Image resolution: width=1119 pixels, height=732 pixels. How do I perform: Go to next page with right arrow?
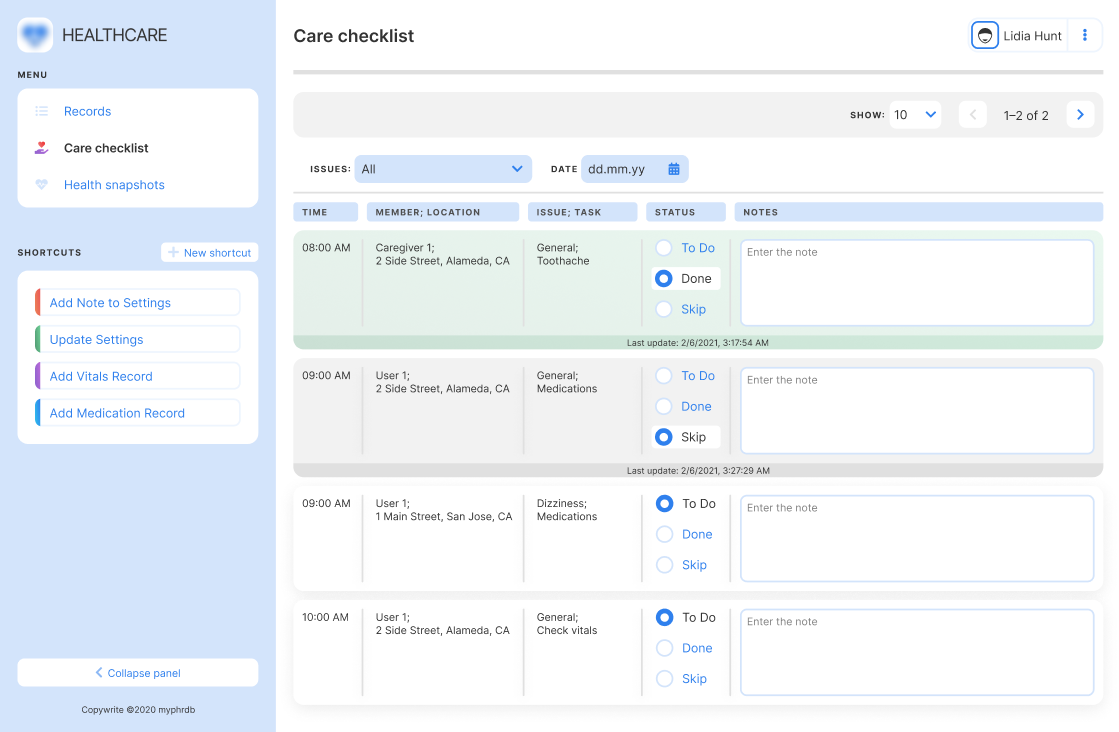1079,115
